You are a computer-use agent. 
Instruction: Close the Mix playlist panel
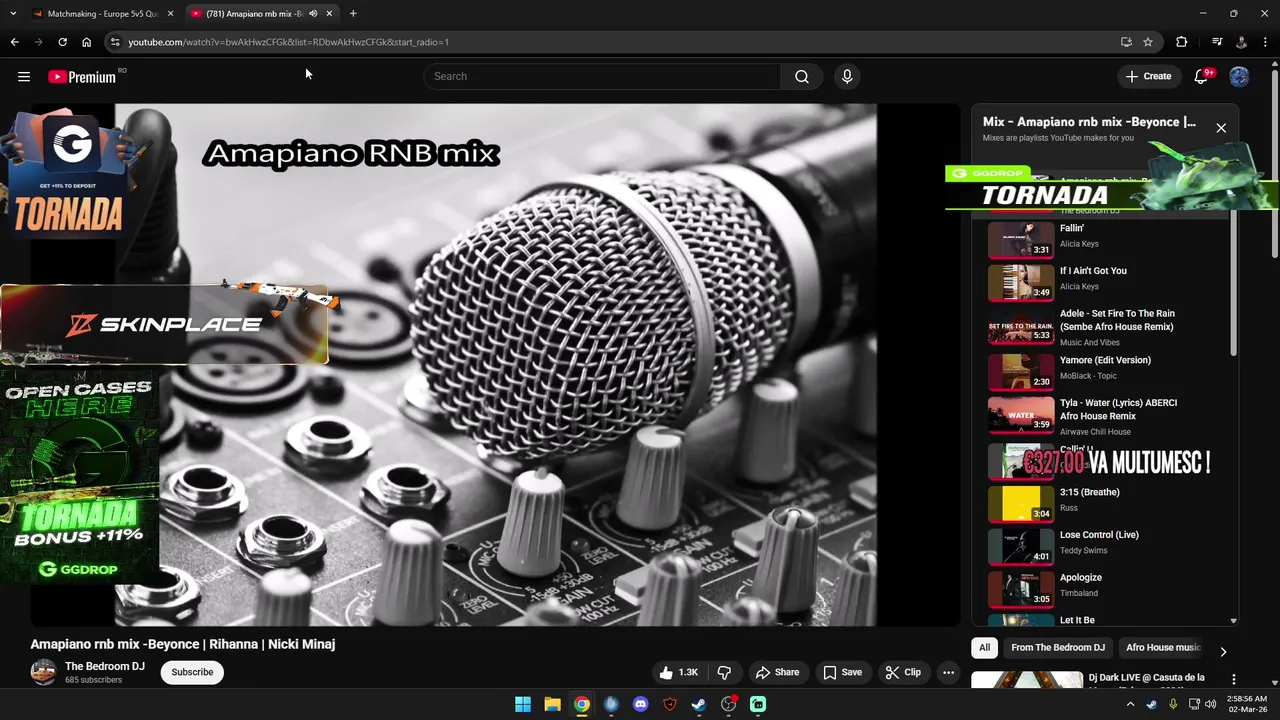[1221, 128]
